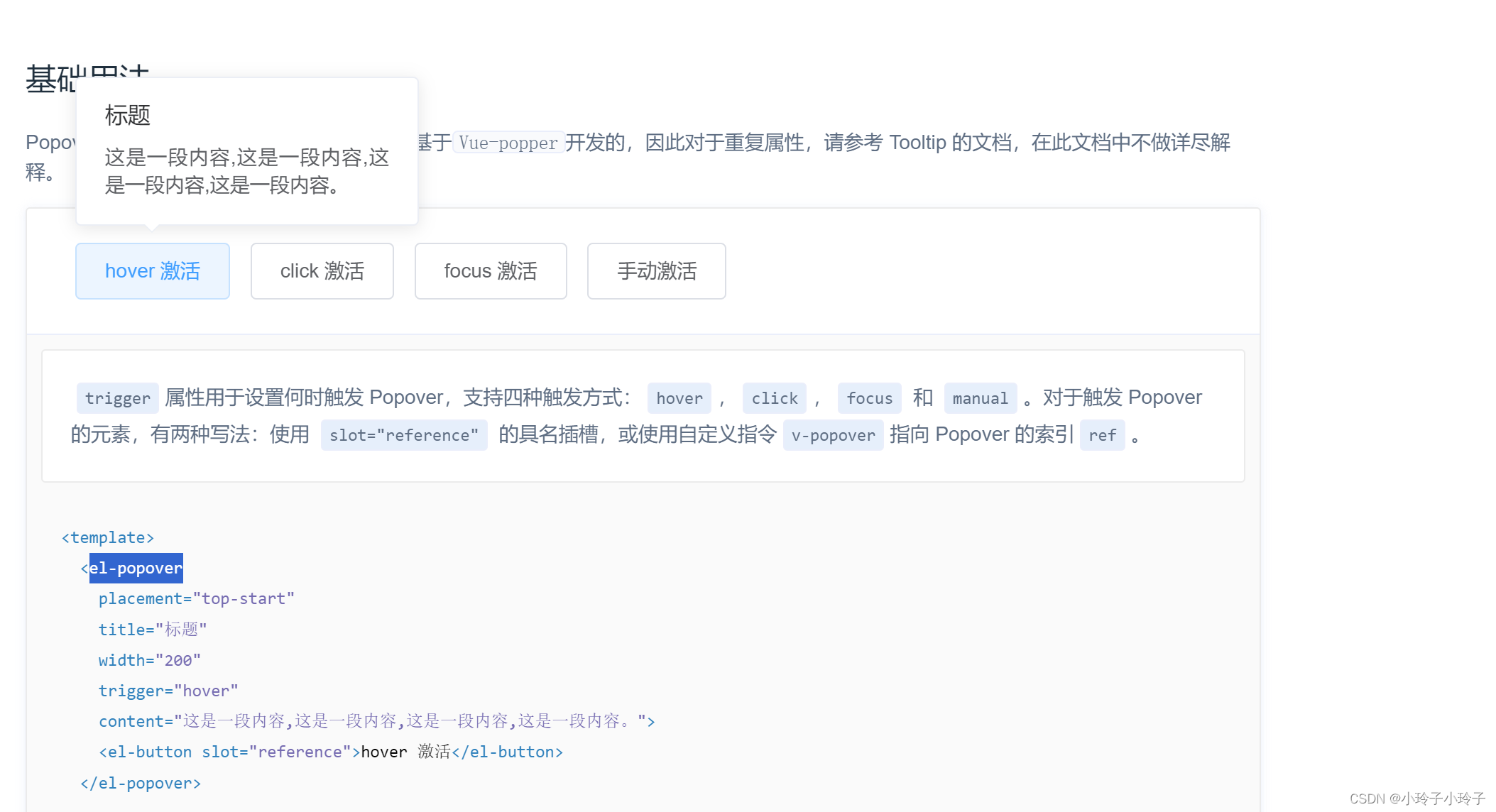This screenshot has height=812, width=1496.
Task: Click the 'focus 激活' button
Action: point(490,270)
